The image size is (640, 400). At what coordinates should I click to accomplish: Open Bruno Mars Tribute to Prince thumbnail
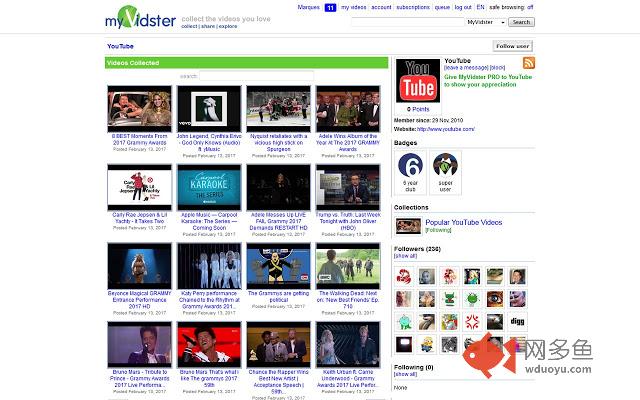(x=140, y=344)
